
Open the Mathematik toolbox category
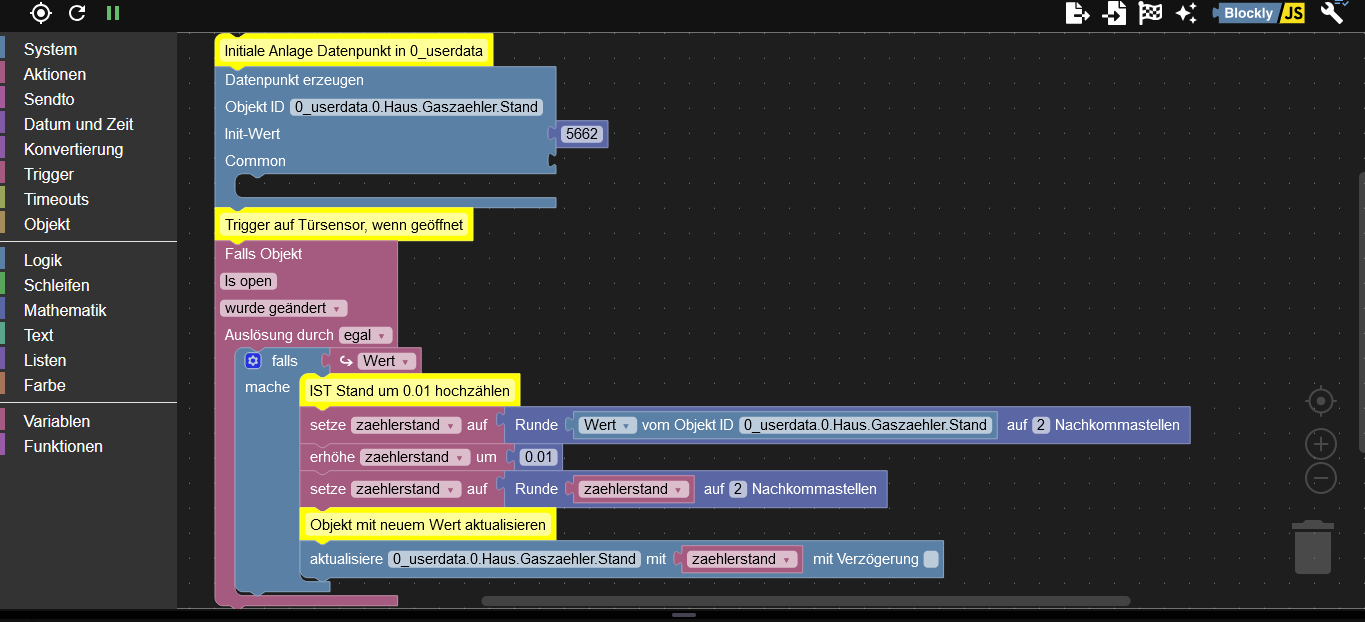tap(65, 310)
